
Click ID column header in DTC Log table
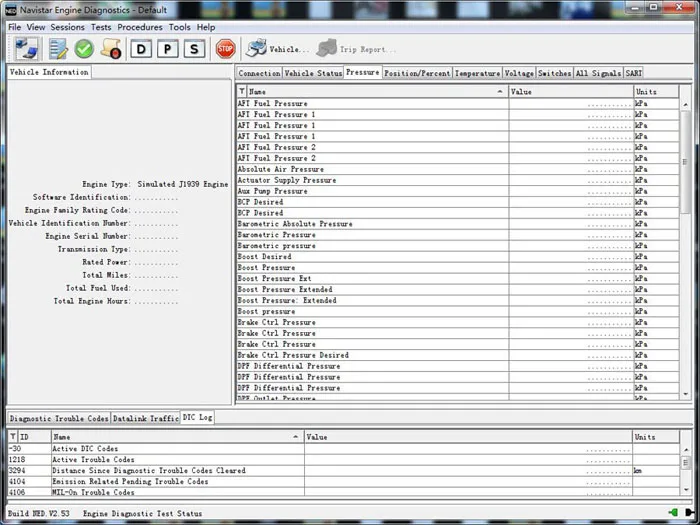(x=34, y=437)
